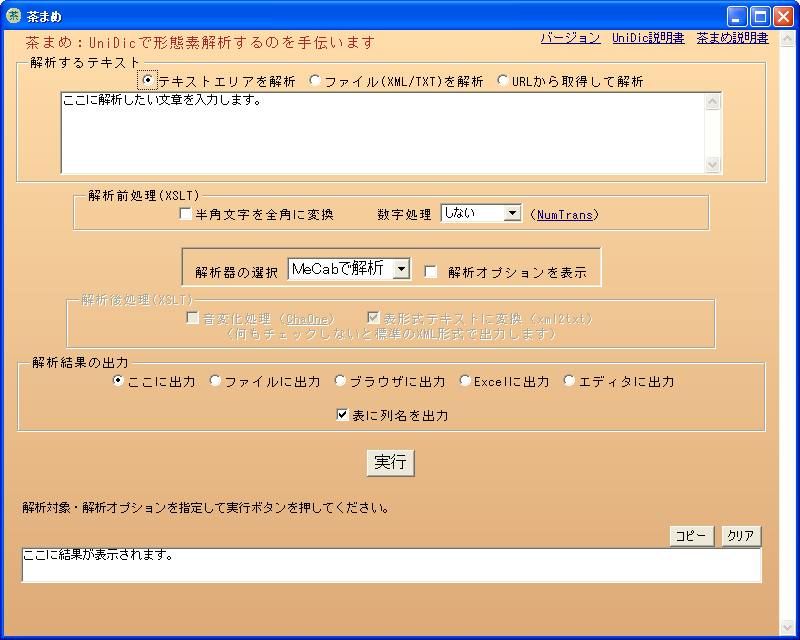This screenshot has height=640, width=800.
Task: Select Excelに出力 output option
Action: (x=465, y=381)
